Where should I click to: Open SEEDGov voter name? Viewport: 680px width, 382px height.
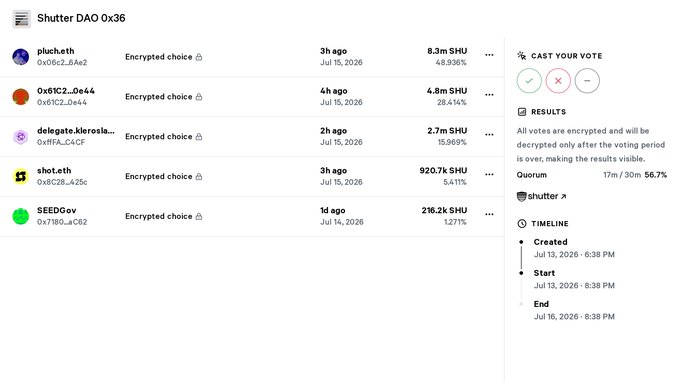[x=57, y=210]
